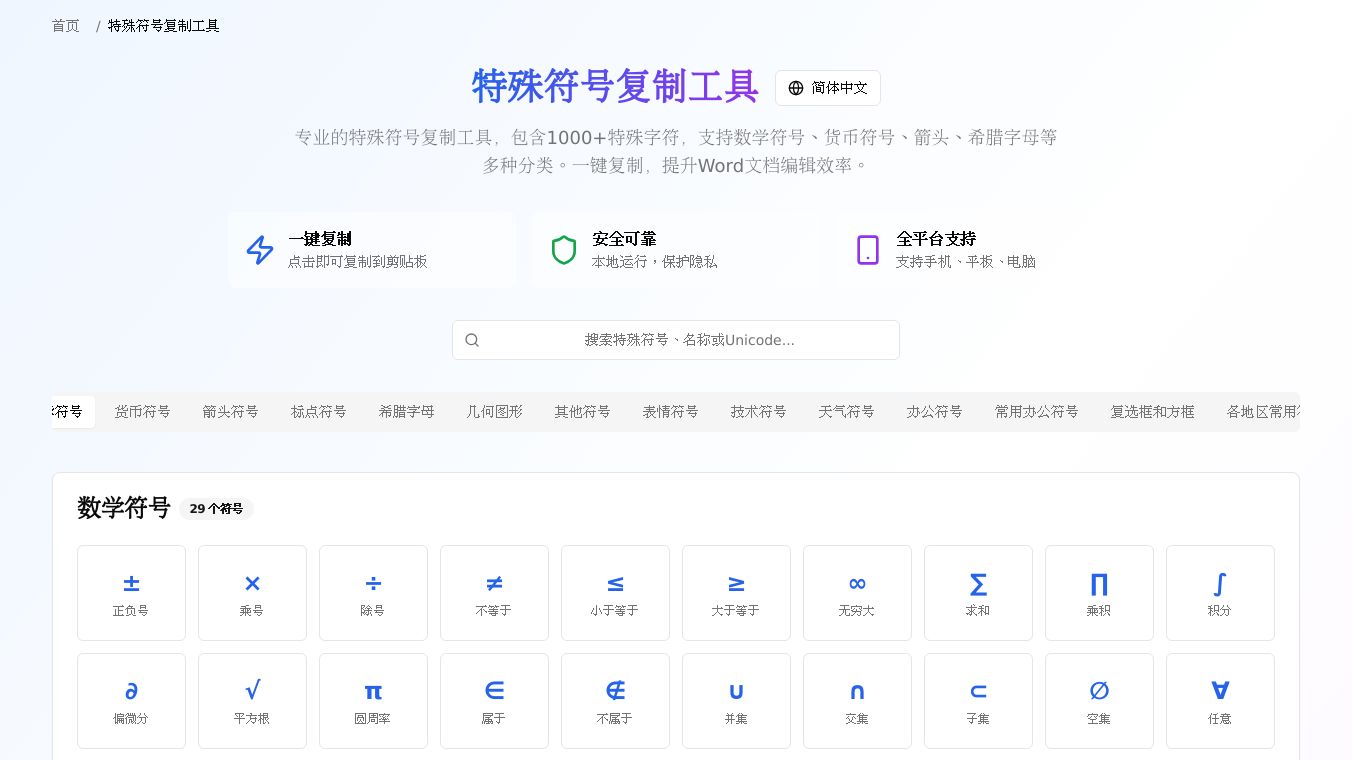Copy the division ÷ symbol
The height and width of the screenshot is (760, 1352).
pyautogui.click(x=373, y=593)
